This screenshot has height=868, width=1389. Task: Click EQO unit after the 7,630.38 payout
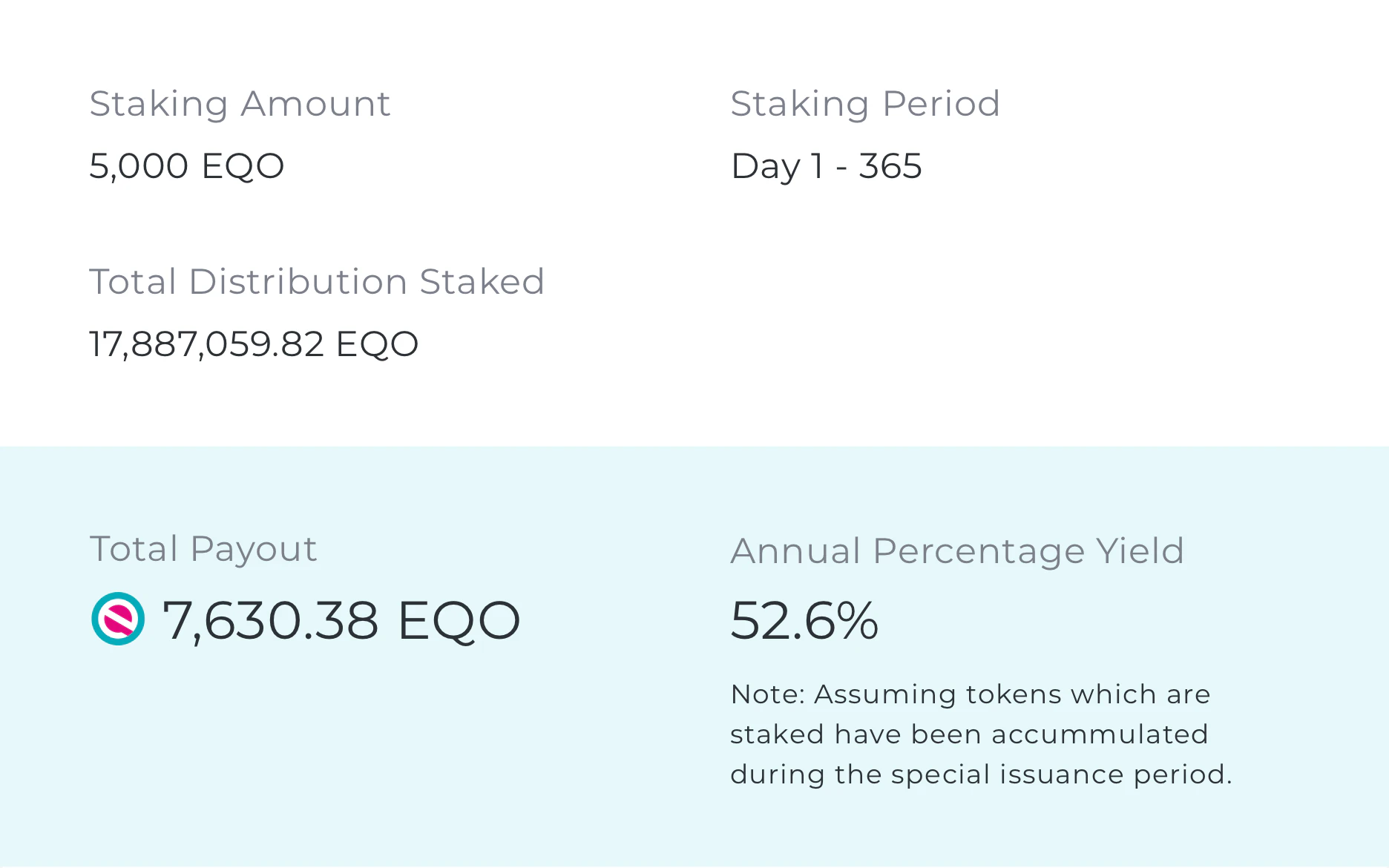coord(459,620)
